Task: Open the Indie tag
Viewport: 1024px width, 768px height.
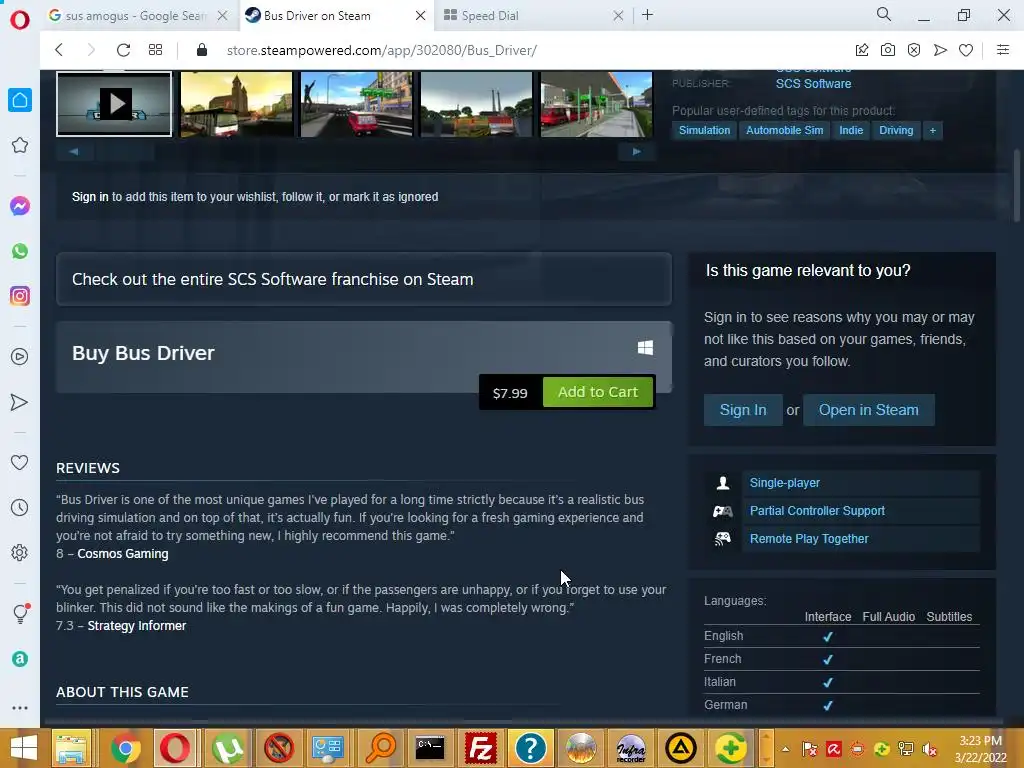Action: tap(851, 130)
